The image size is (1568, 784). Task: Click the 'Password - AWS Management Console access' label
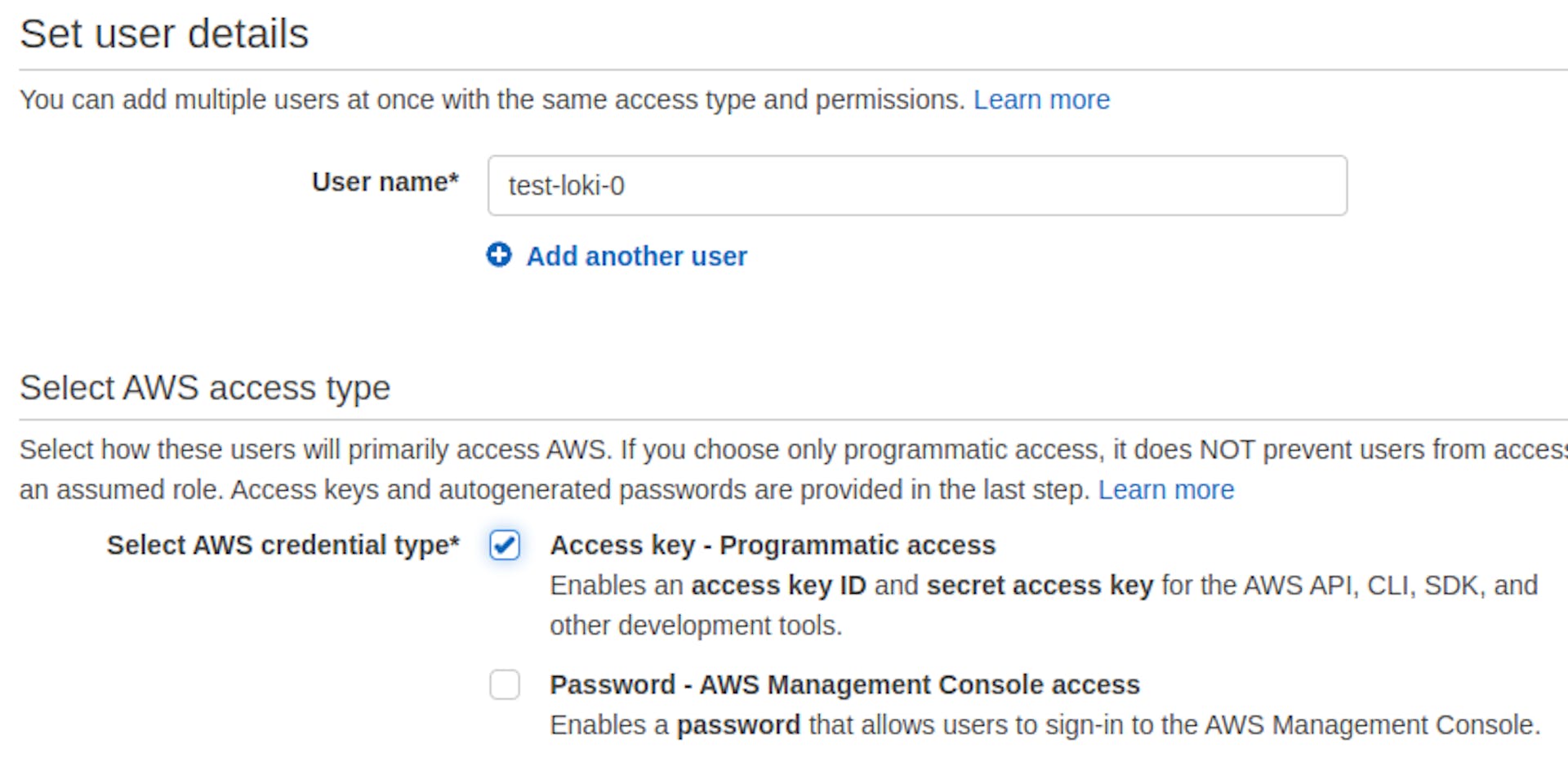pyautogui.click(x=844, y=684)
